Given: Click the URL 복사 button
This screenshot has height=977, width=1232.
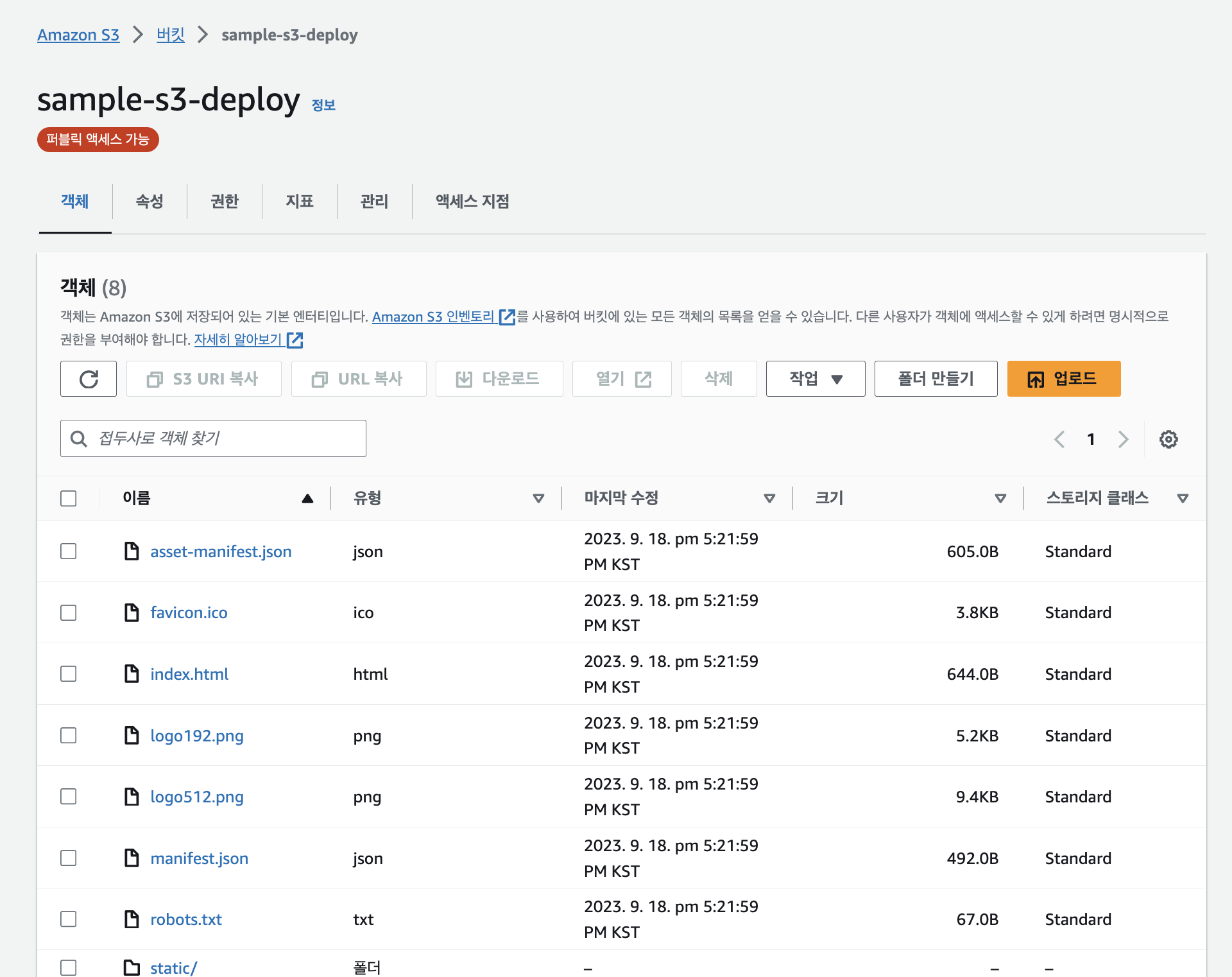Looking at the screenshot, I should tap(359, 379).
